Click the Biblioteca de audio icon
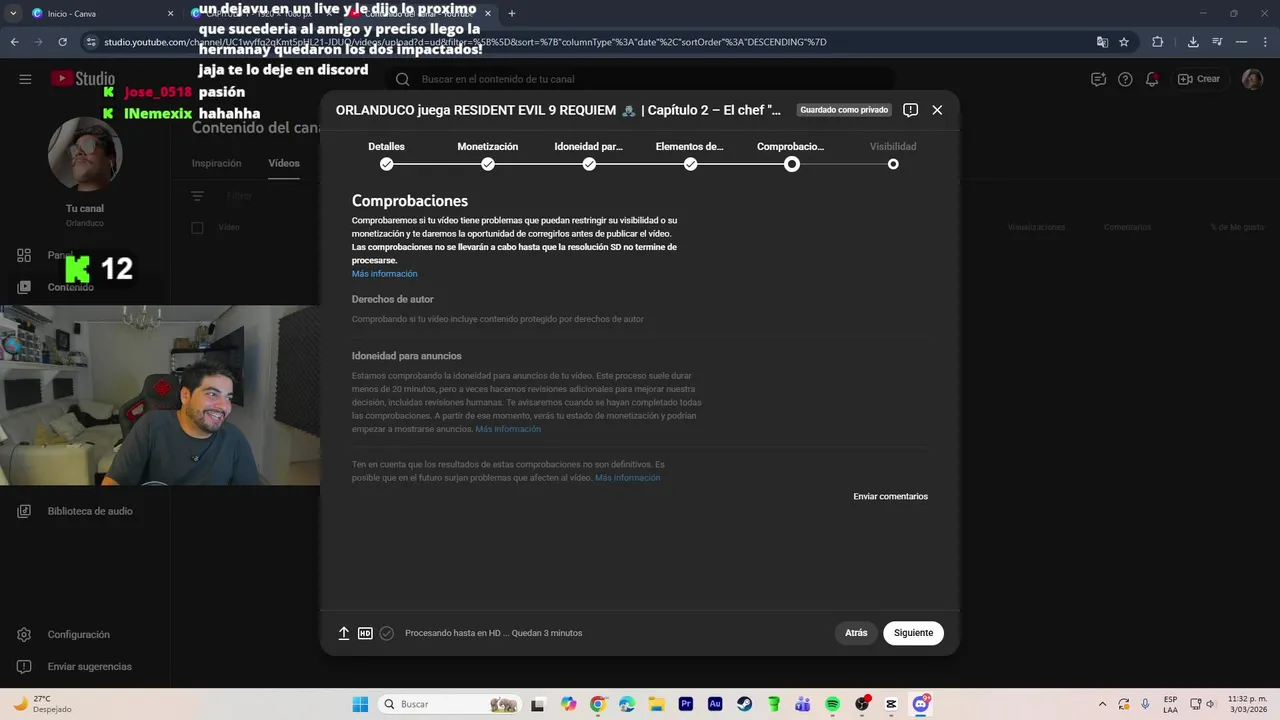1280x720 pixels. 24,511
